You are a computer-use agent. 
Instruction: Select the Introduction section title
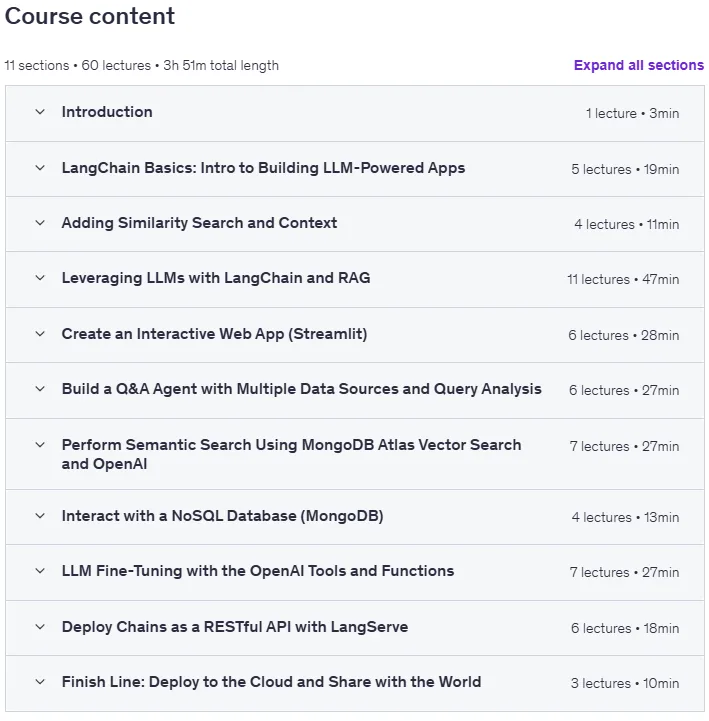click(107, 112)
